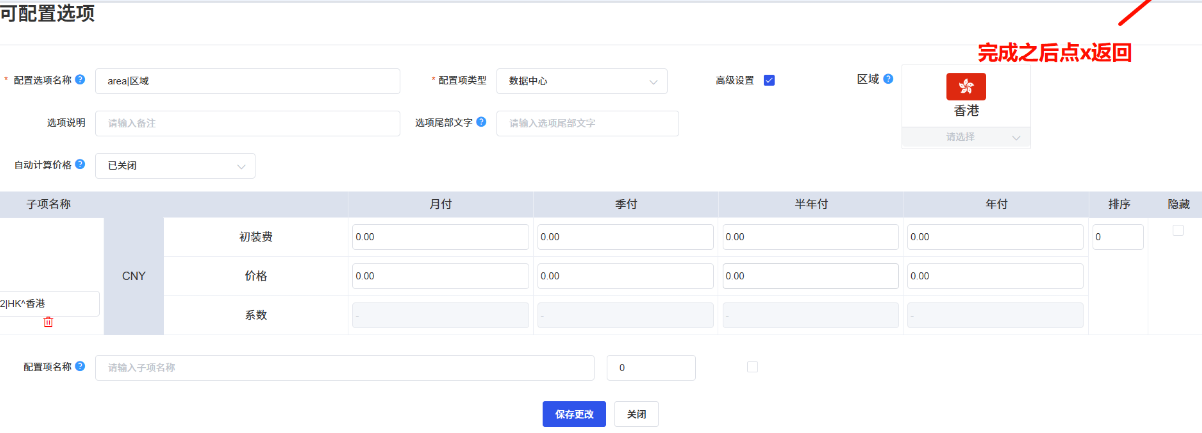Click the 可配置选项 page title

coord(49,14)
